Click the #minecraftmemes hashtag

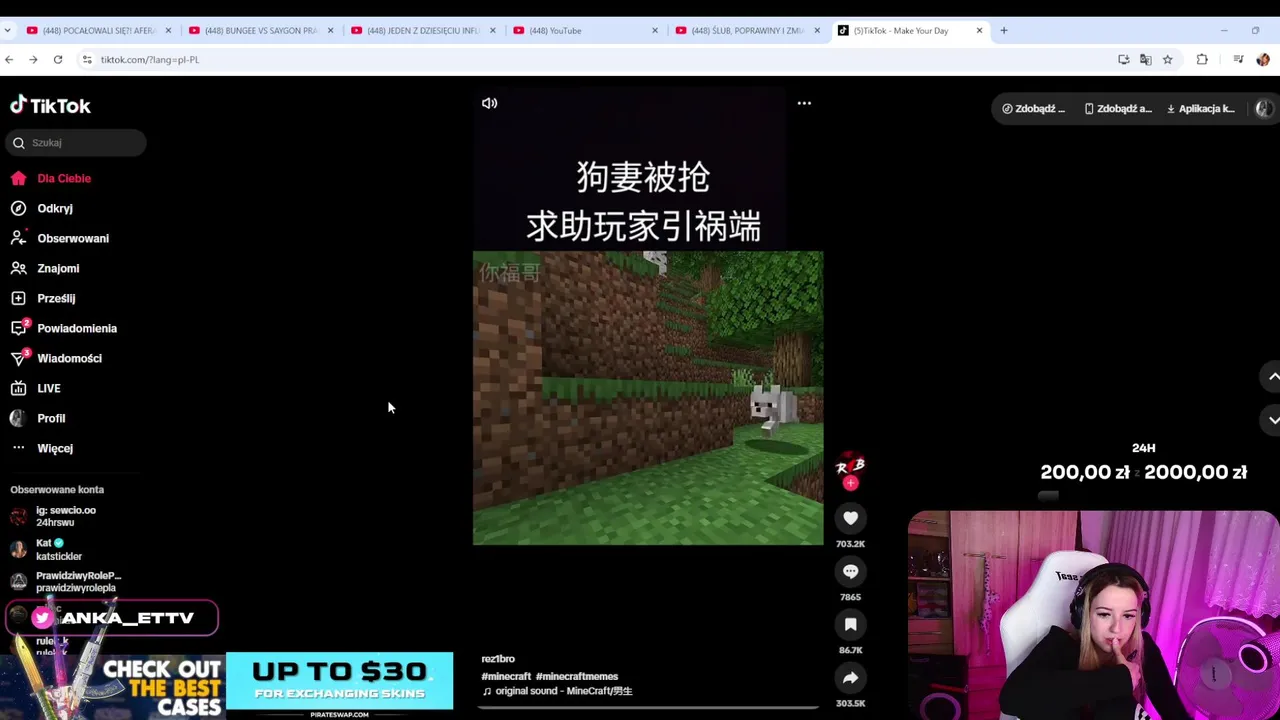577,677
